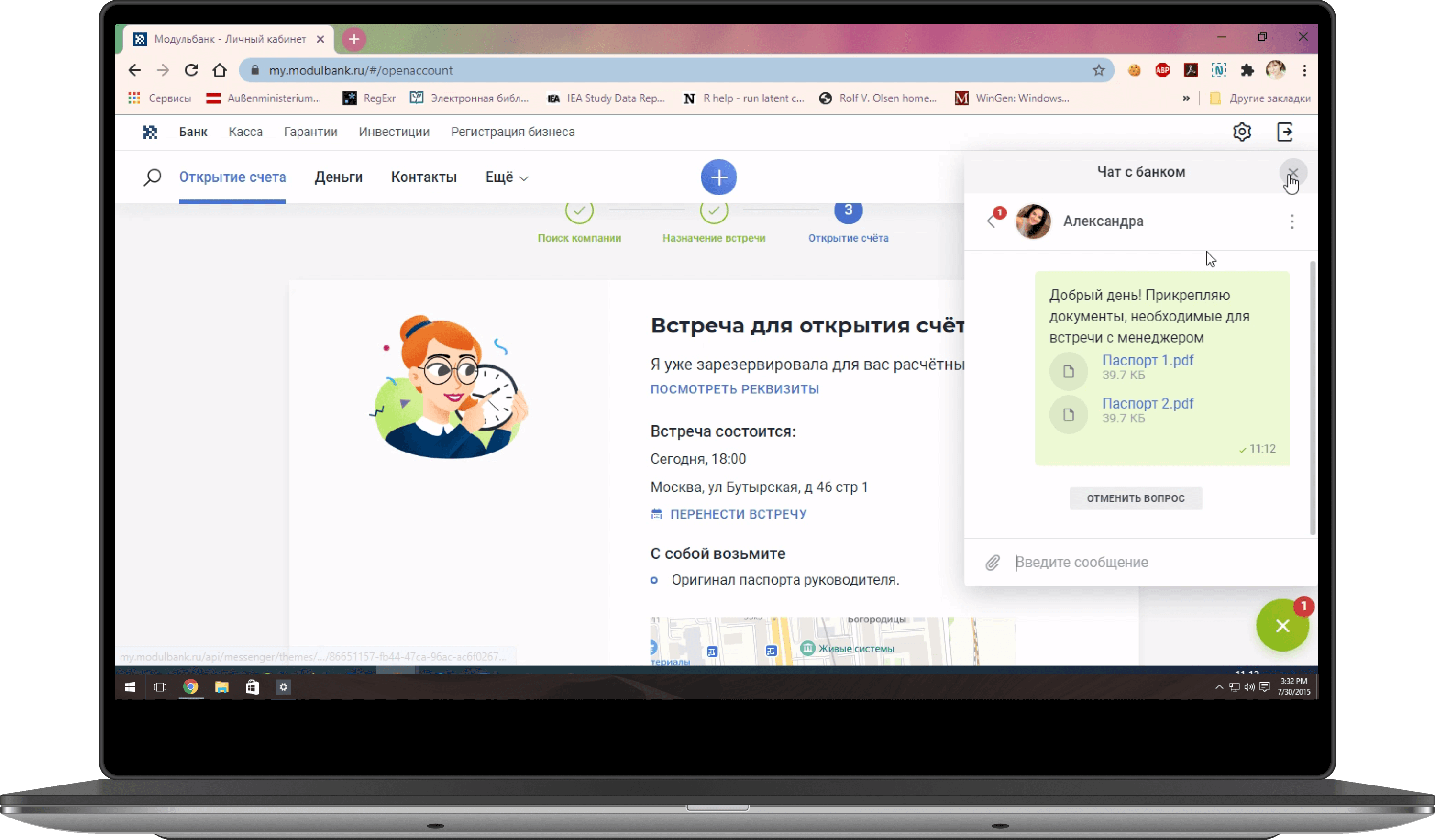
Task: Click the browser forward arrow
Action: (x=163, y=70)
